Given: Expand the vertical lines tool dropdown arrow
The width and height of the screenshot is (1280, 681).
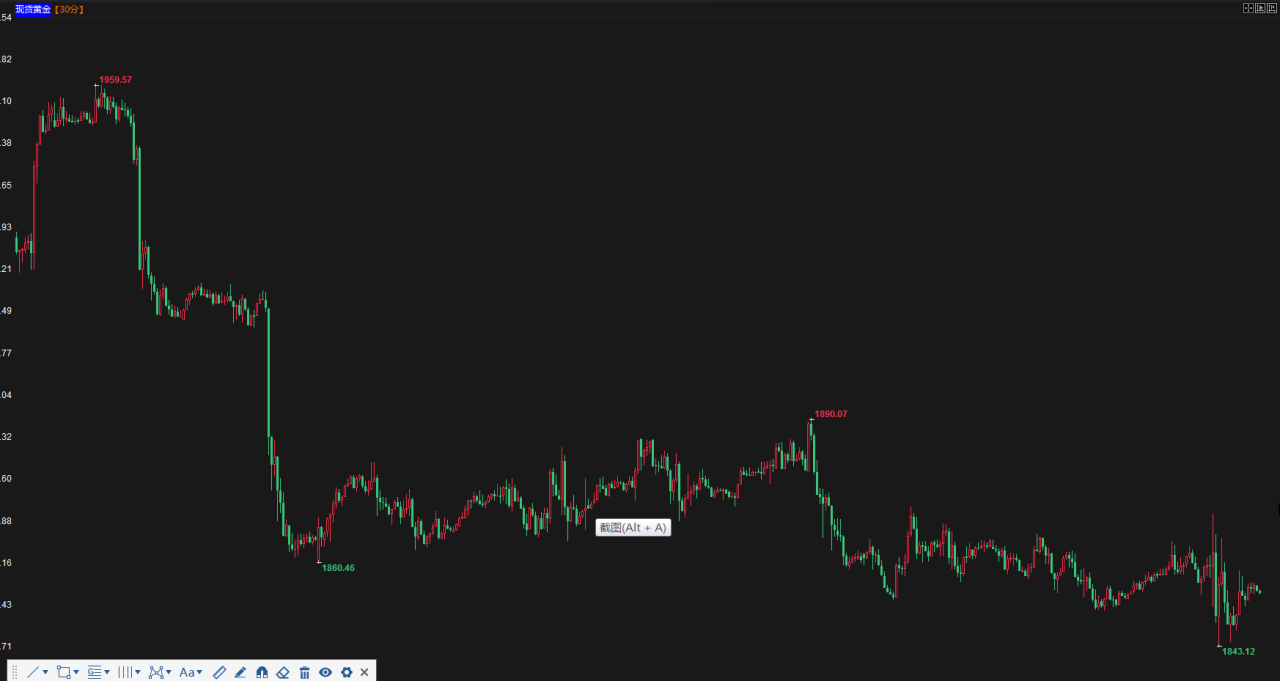Looking at the screenshot, I should point(137,672).
